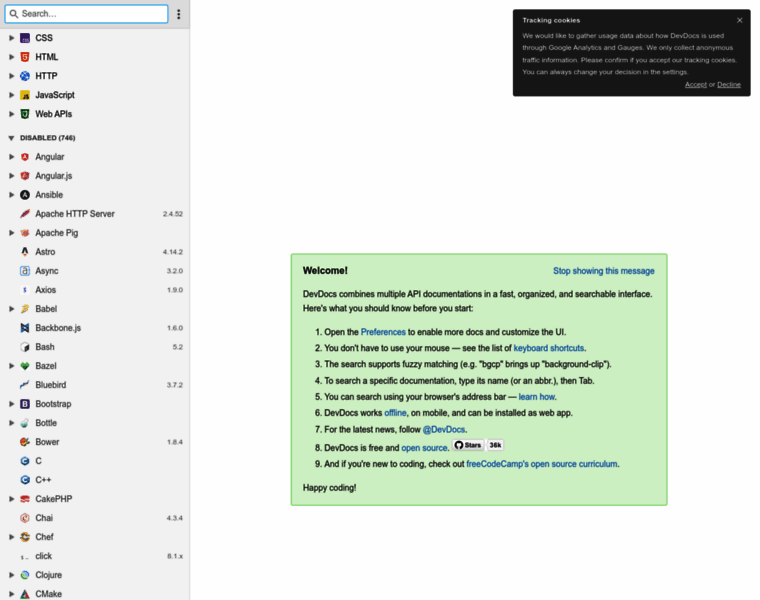Screen dimensions: 760x600
Task: Click the learn how link
Action: click(x=537, y=396)
